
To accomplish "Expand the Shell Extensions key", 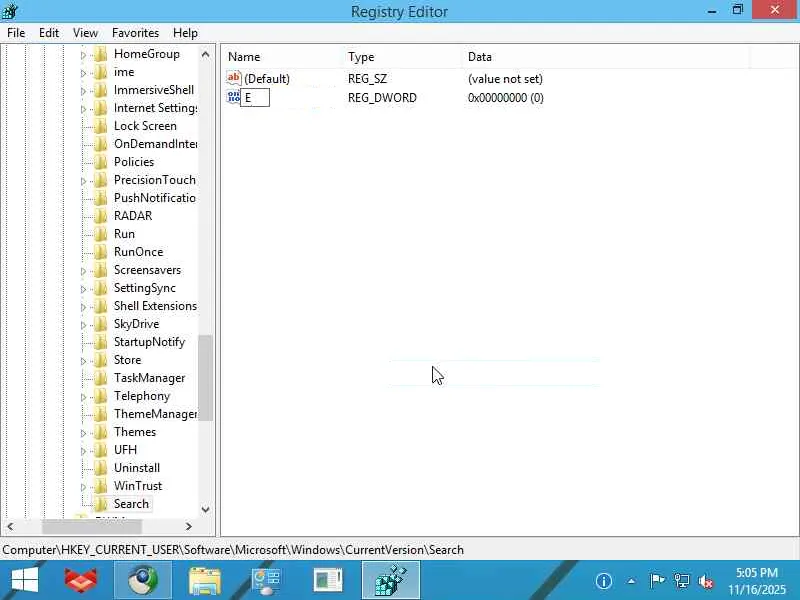I will point(83,307).
